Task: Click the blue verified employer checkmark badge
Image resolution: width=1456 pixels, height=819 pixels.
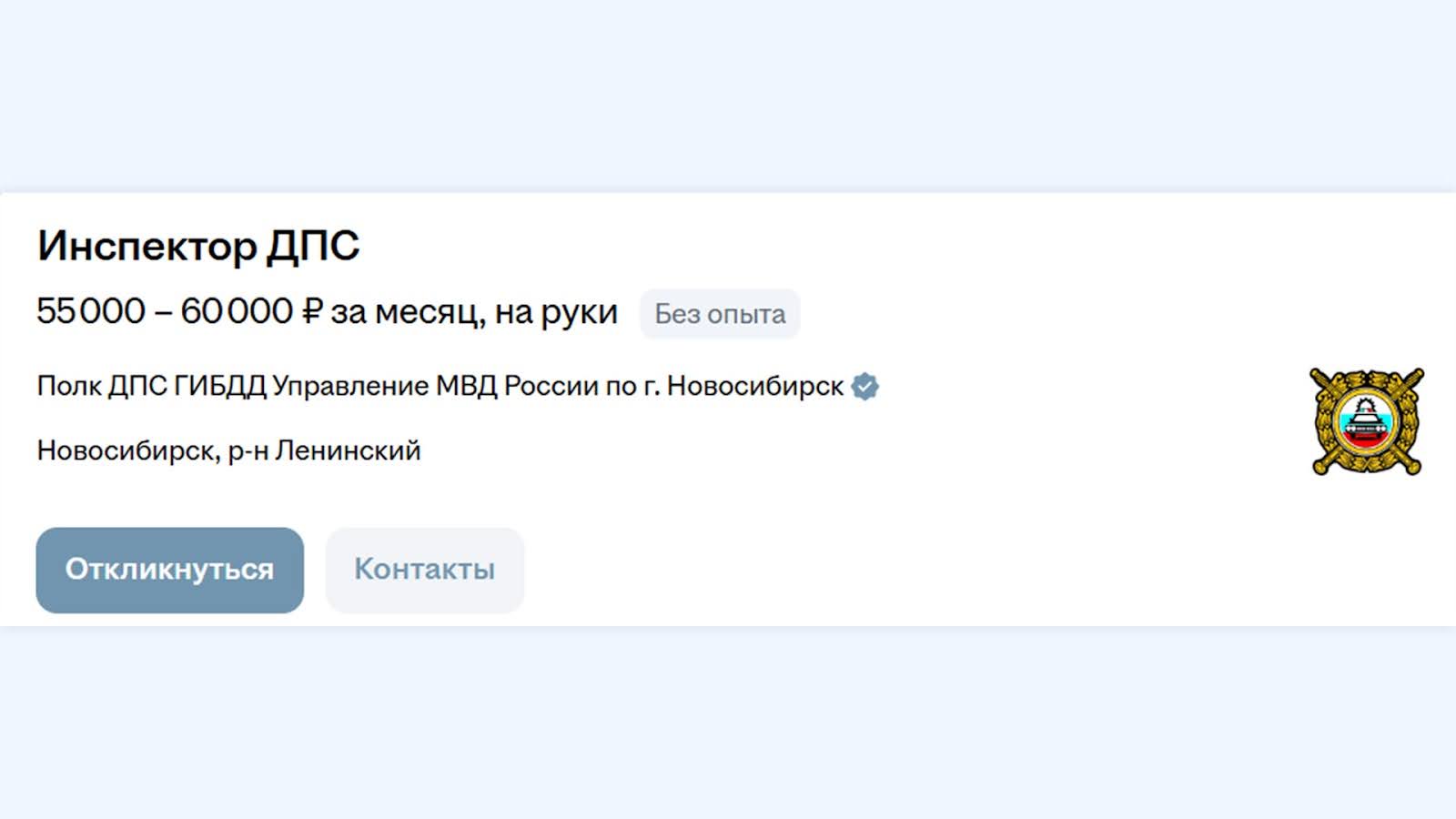Action: click(x=865, y=387)
